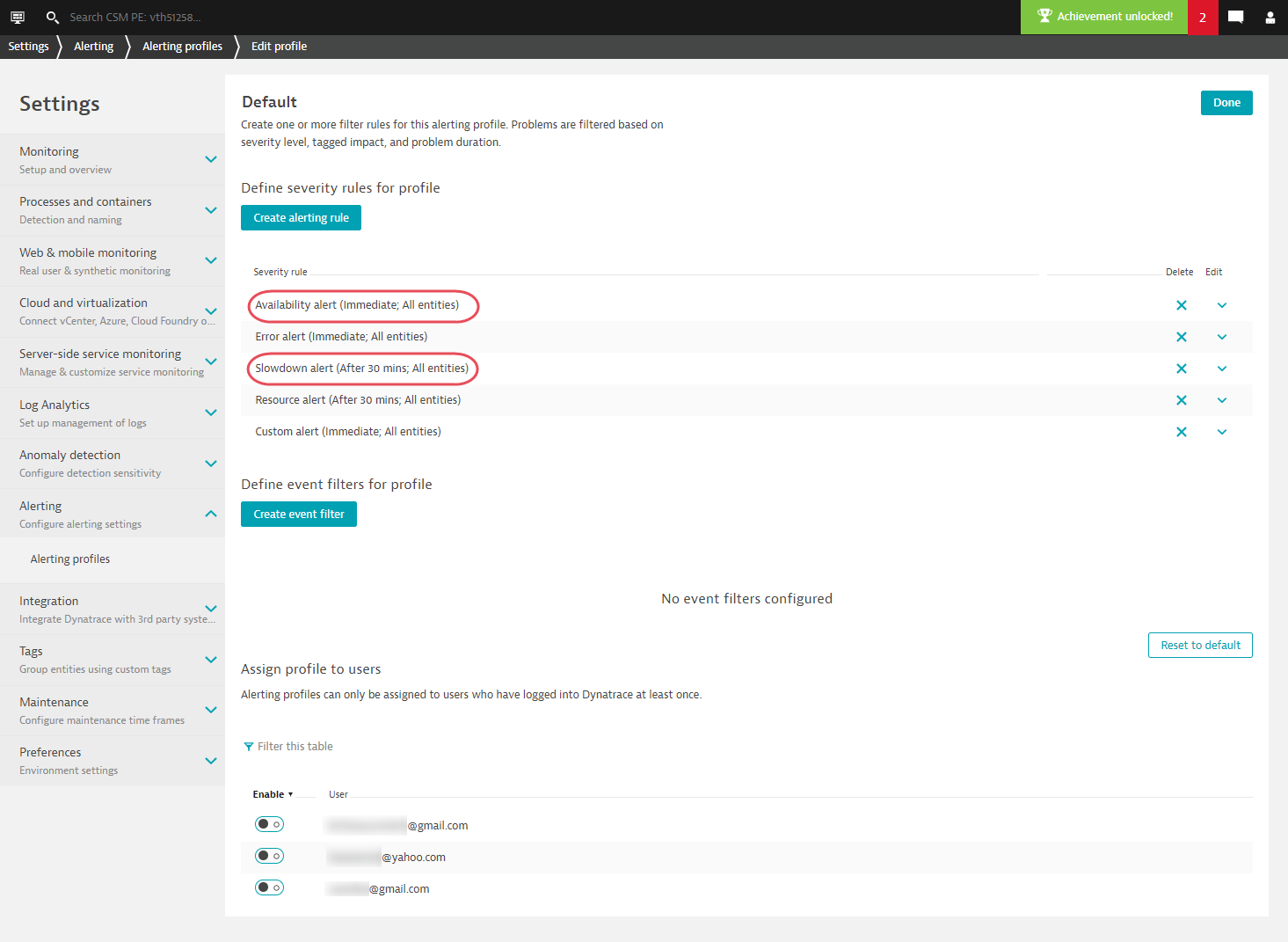Screen dimensions: 1288x942
Task: Toggle profile for first gmail.com user
Action: 269,824
